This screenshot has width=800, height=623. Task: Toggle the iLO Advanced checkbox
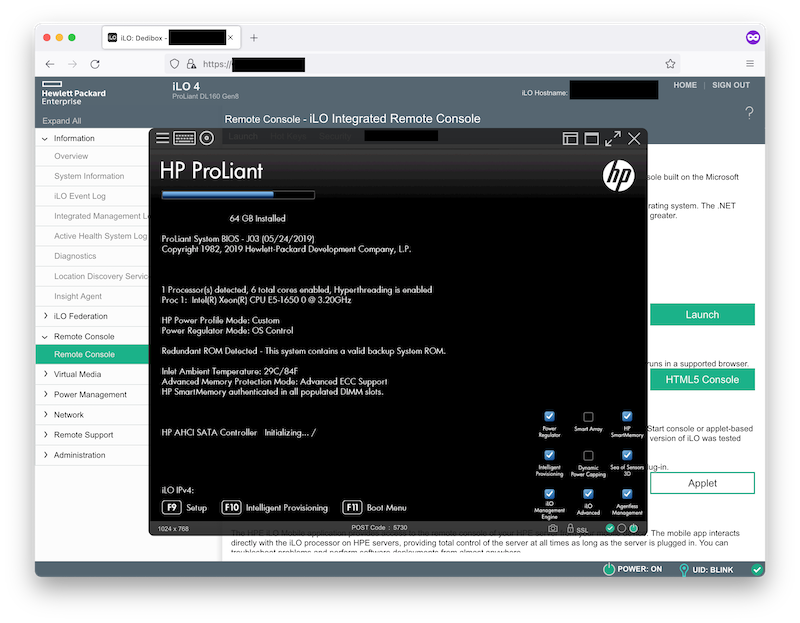coord(588,494)
